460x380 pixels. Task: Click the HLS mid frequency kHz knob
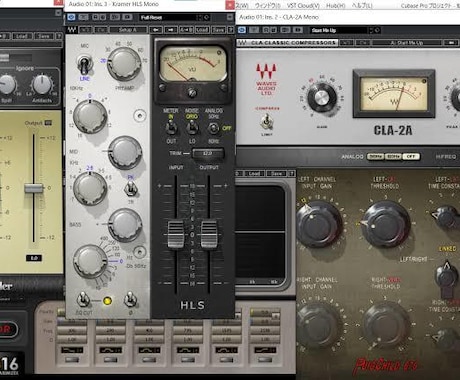[90, 188]
